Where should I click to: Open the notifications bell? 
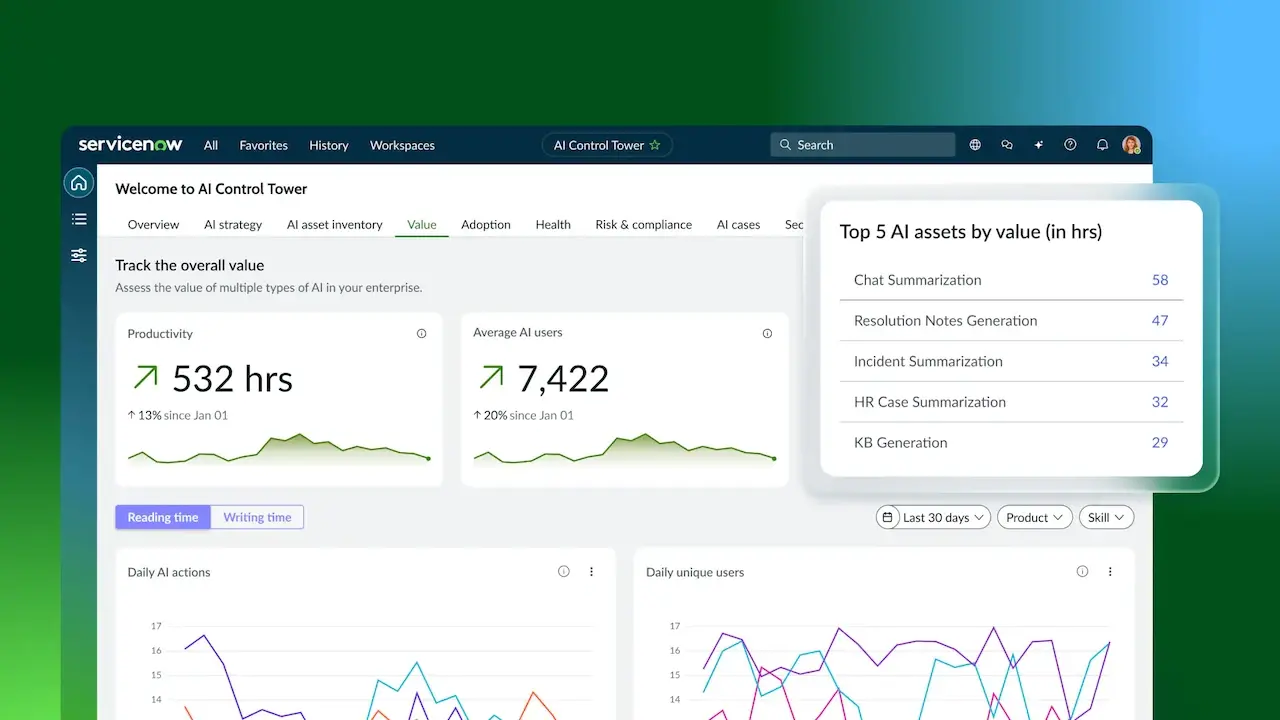[1102, 145]
